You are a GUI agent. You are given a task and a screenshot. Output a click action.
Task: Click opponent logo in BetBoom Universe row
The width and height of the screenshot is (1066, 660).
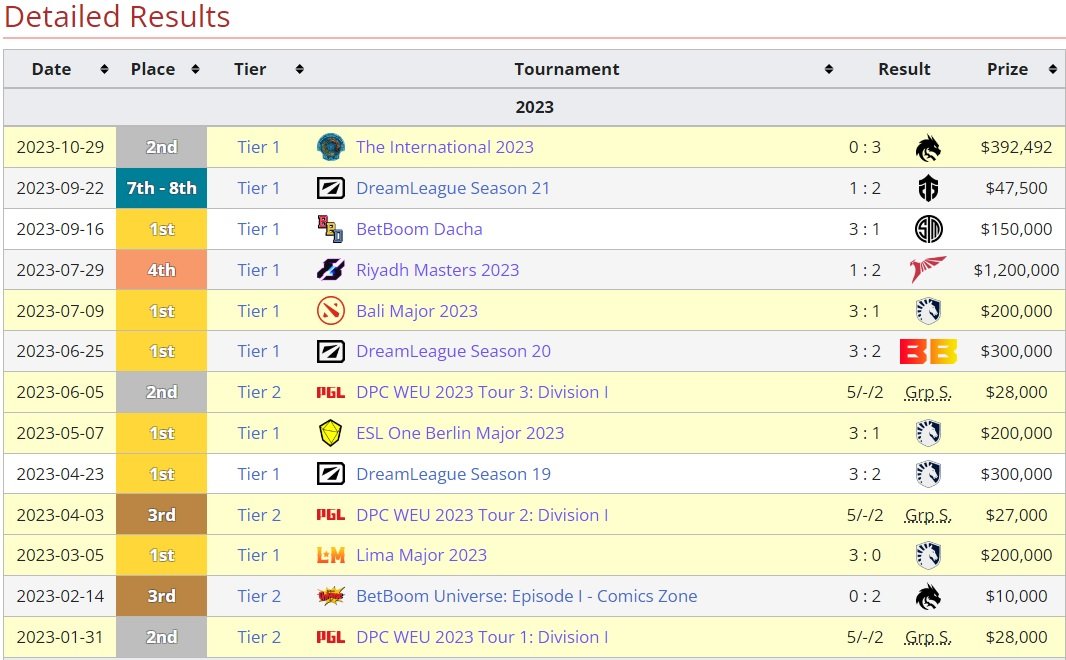tap(928, 596)
